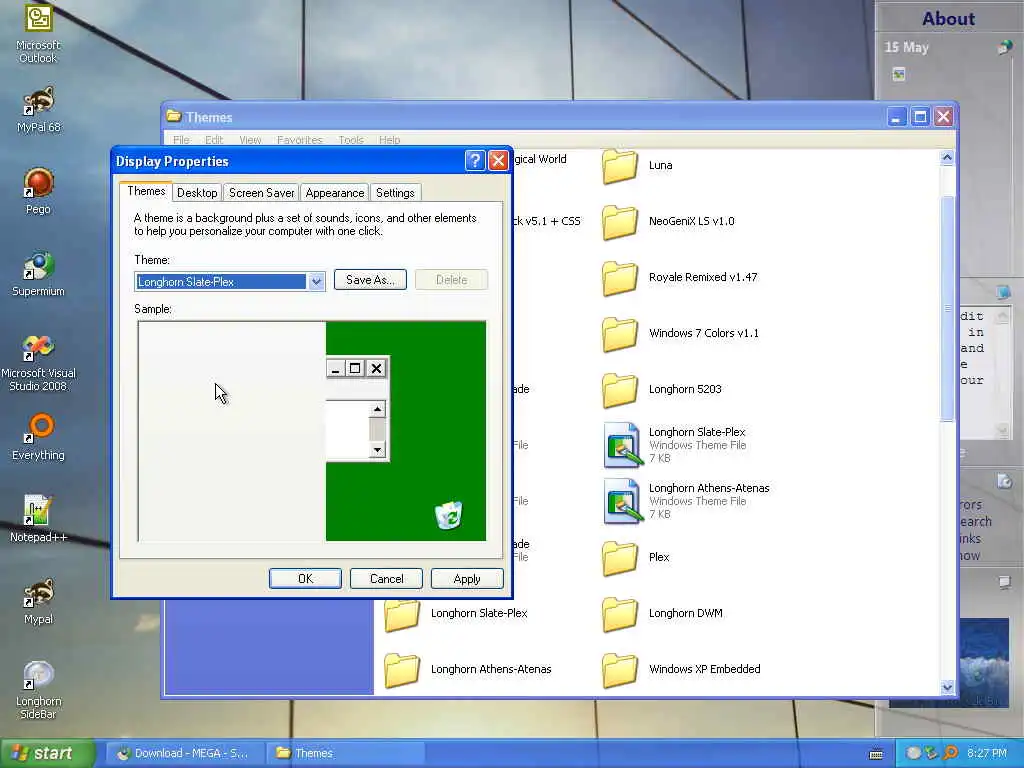Select the Luna folder in Themes

tap(637, 165)
